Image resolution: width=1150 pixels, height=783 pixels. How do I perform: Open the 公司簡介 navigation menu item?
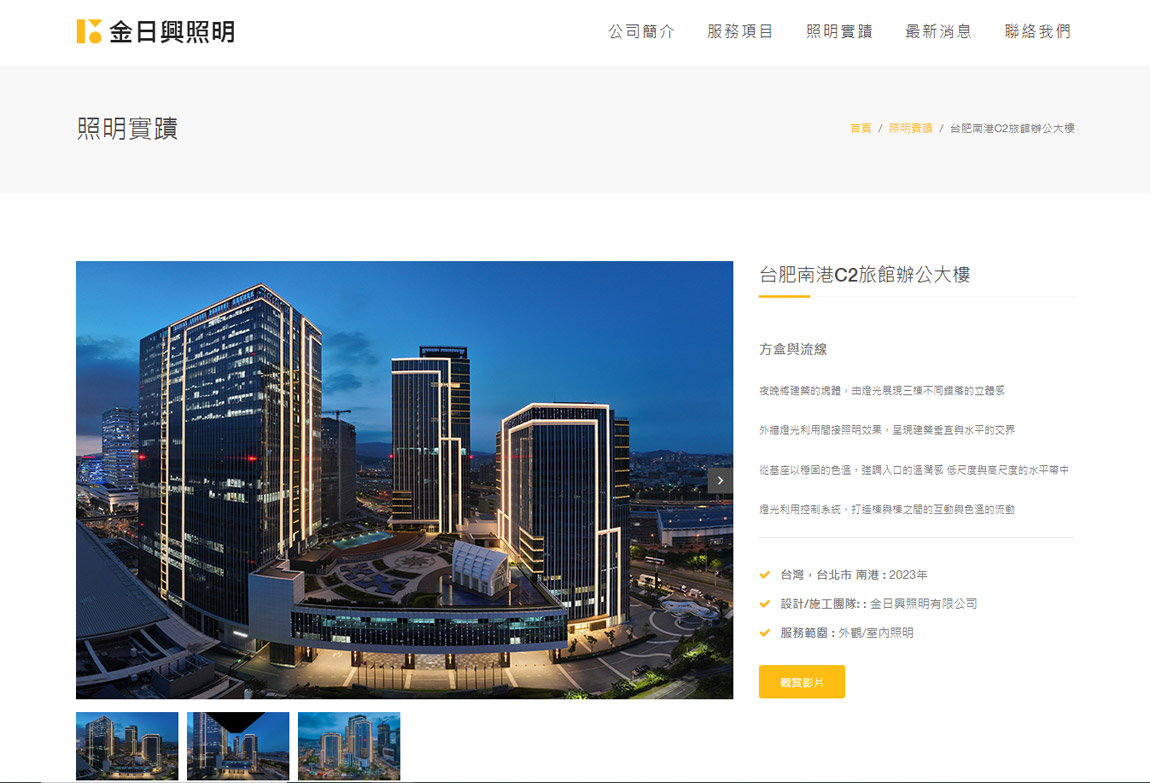[x=641, y=32]
